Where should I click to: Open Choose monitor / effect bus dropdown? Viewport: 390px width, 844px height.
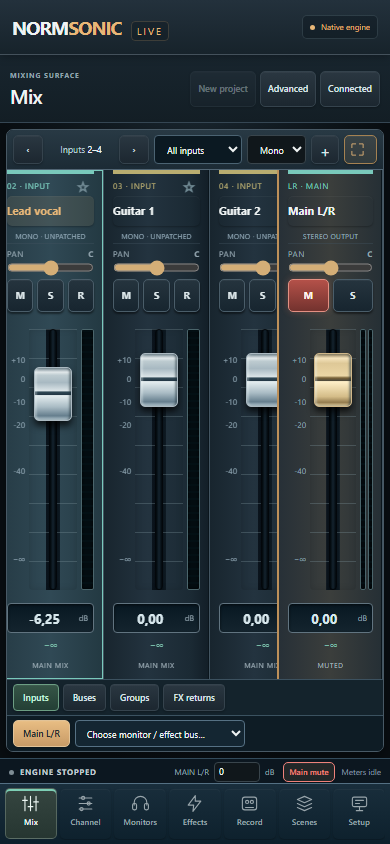point(160,734)
